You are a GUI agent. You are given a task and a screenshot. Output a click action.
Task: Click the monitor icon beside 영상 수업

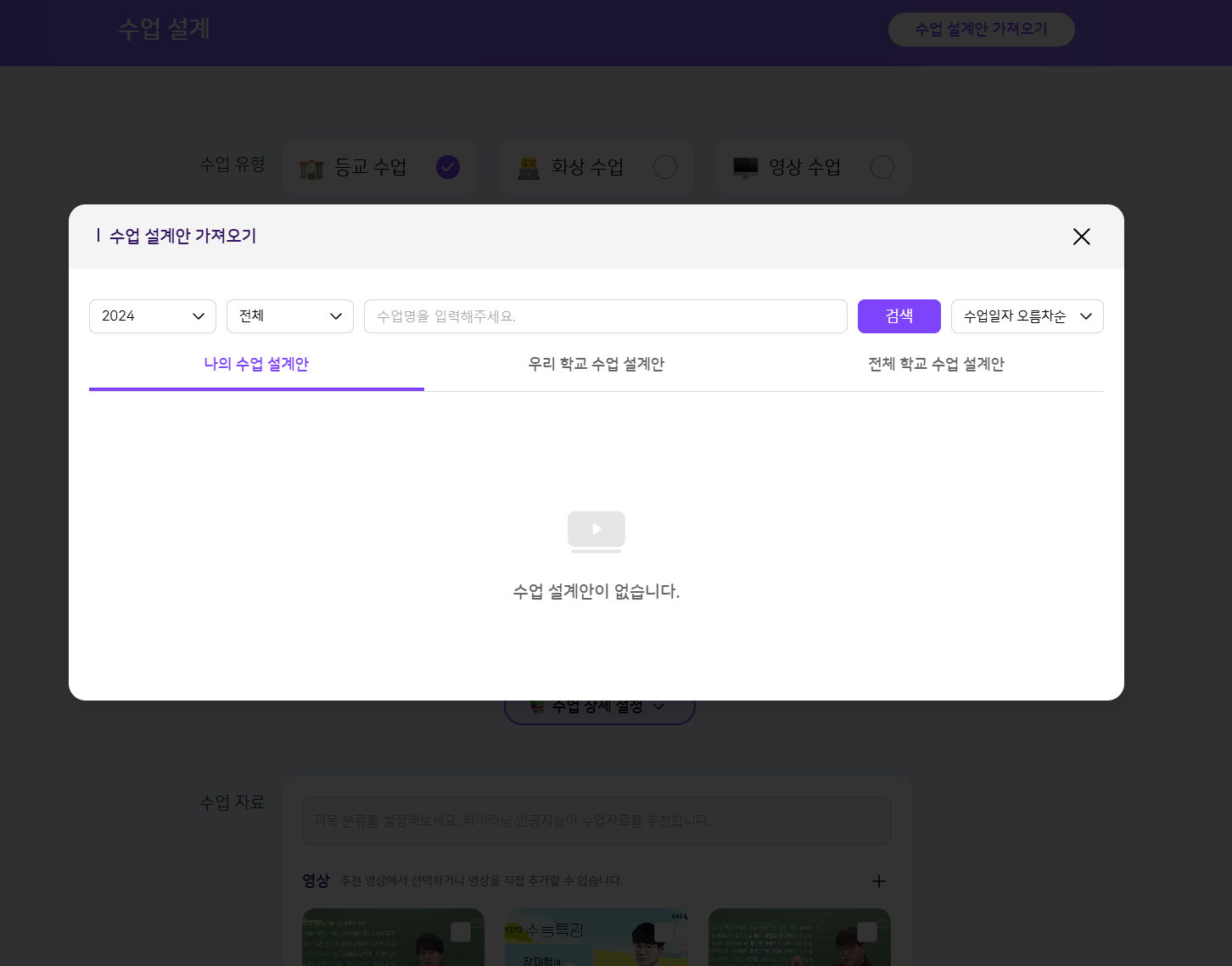(x=746, y=168)
